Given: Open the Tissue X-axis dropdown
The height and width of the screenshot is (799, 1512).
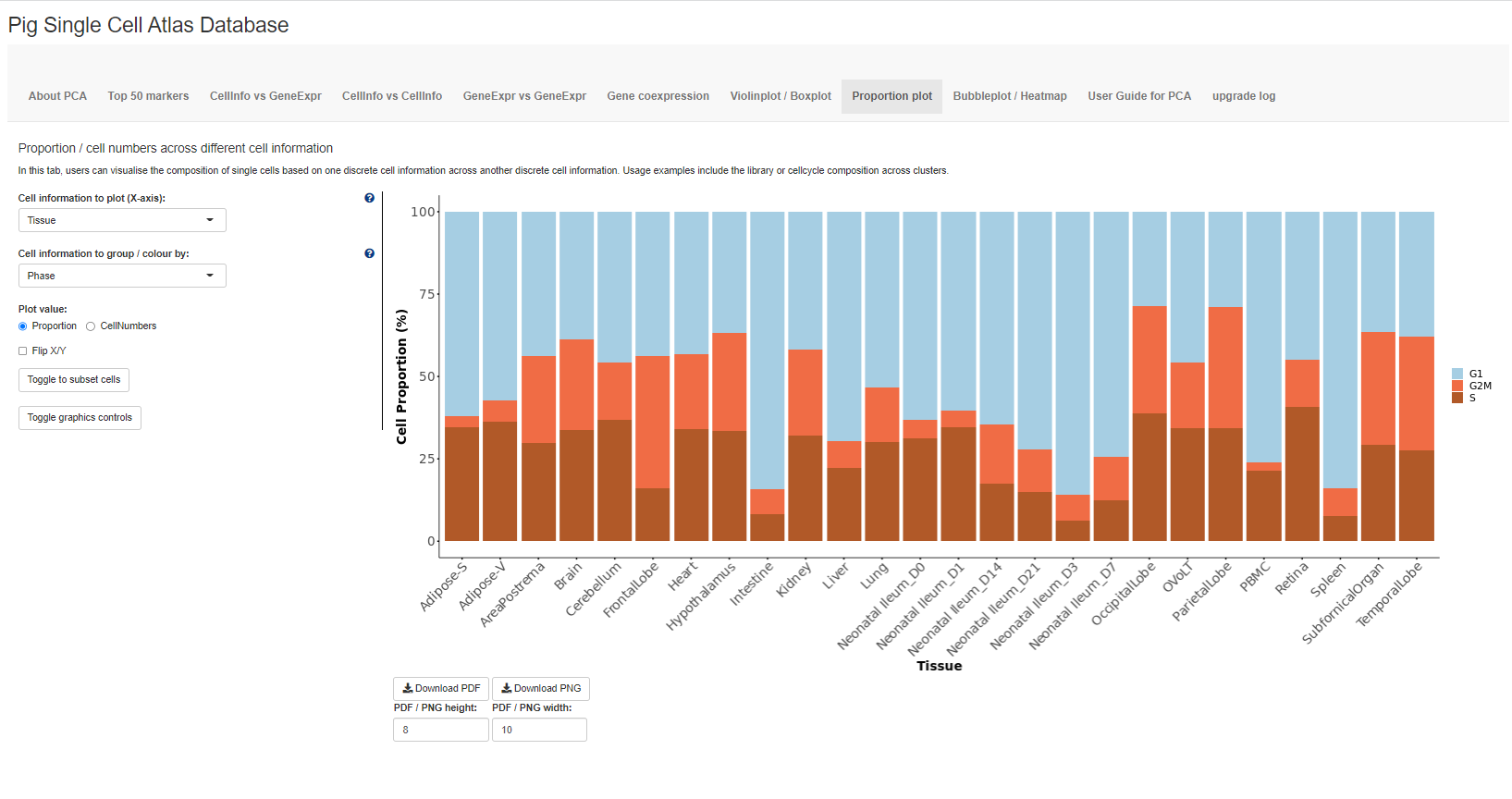Looking at the screenshot, I should (x=122, y=220).
